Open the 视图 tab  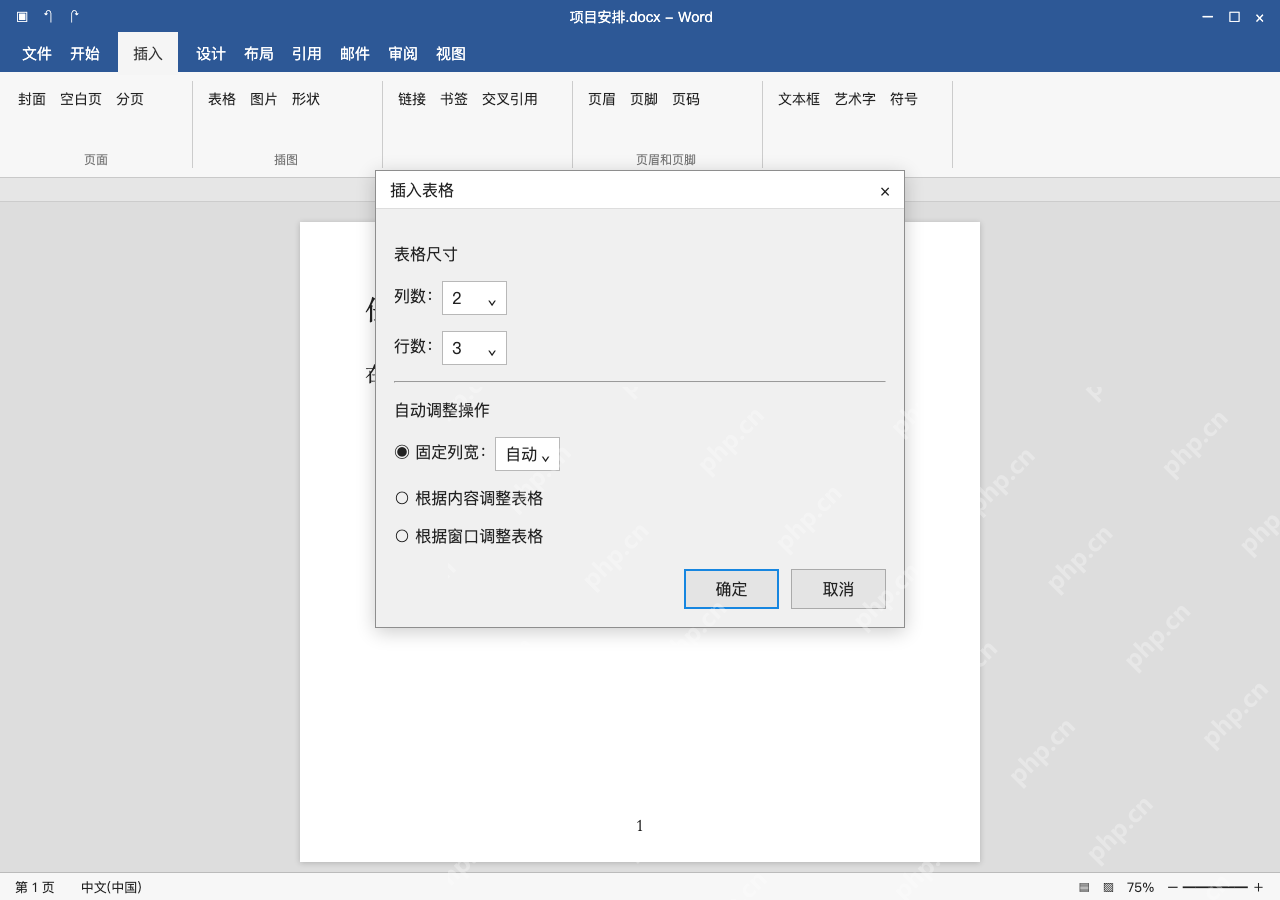(451, 54)
